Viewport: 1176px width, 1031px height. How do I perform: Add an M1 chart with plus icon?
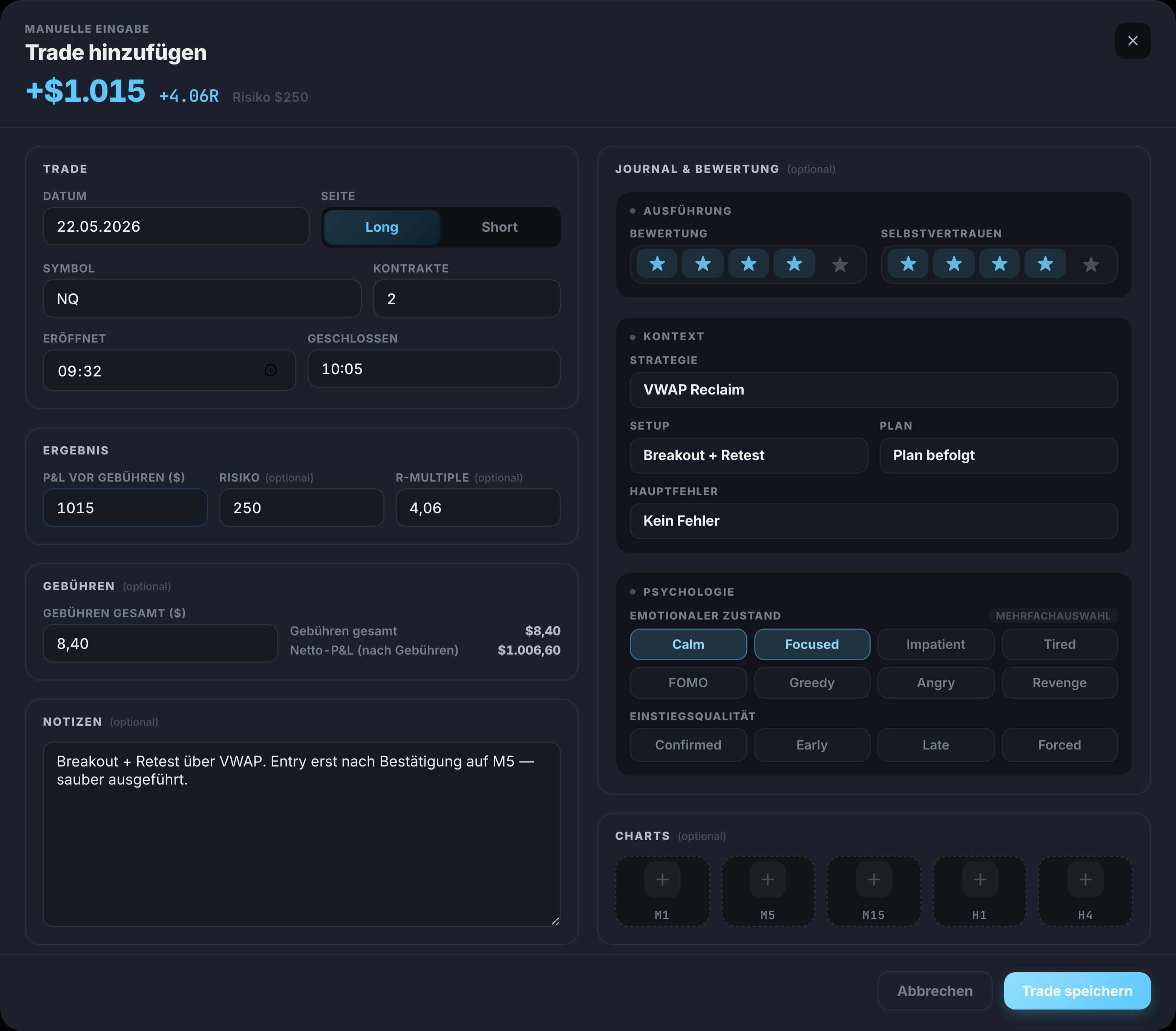pyautogui.click(x=662, y=880)
